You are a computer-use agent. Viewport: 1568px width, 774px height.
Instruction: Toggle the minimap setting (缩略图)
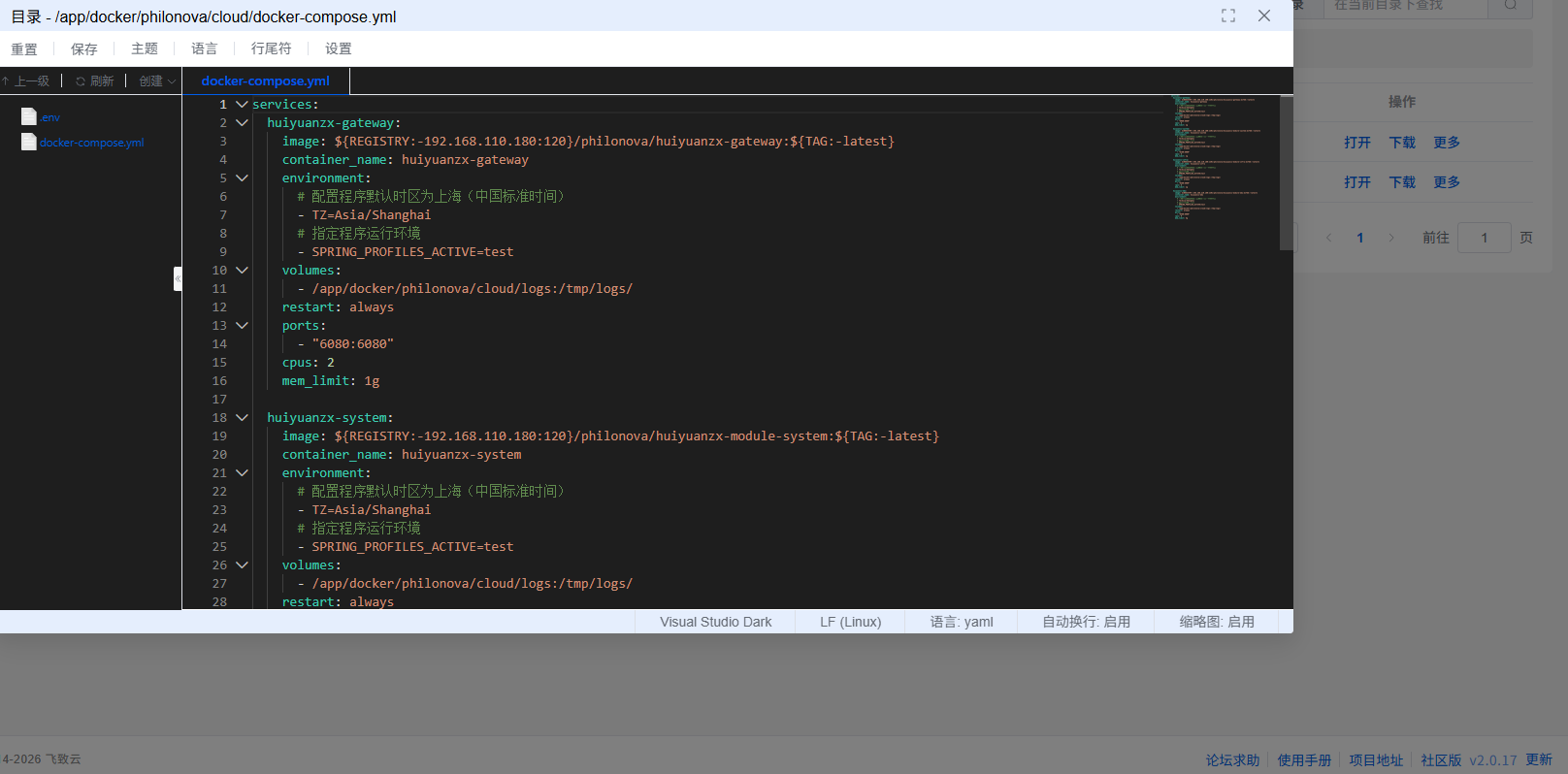[x=1217, y=622]
